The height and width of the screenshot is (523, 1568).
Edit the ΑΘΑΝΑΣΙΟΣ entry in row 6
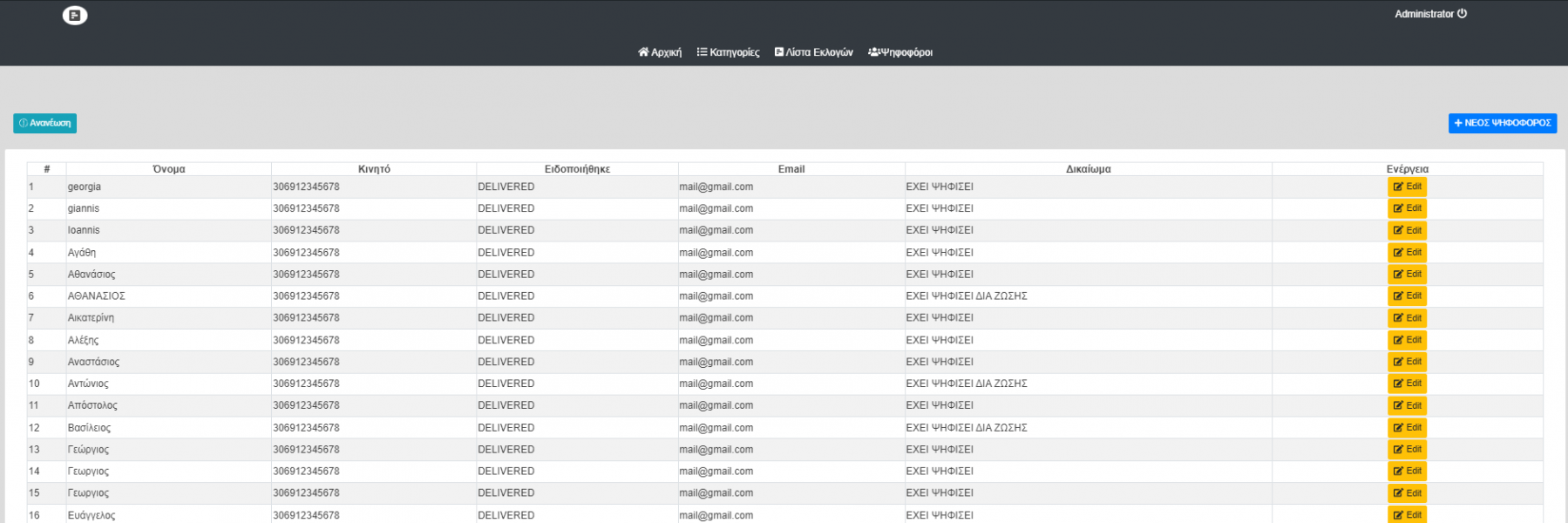[1407, 296]
